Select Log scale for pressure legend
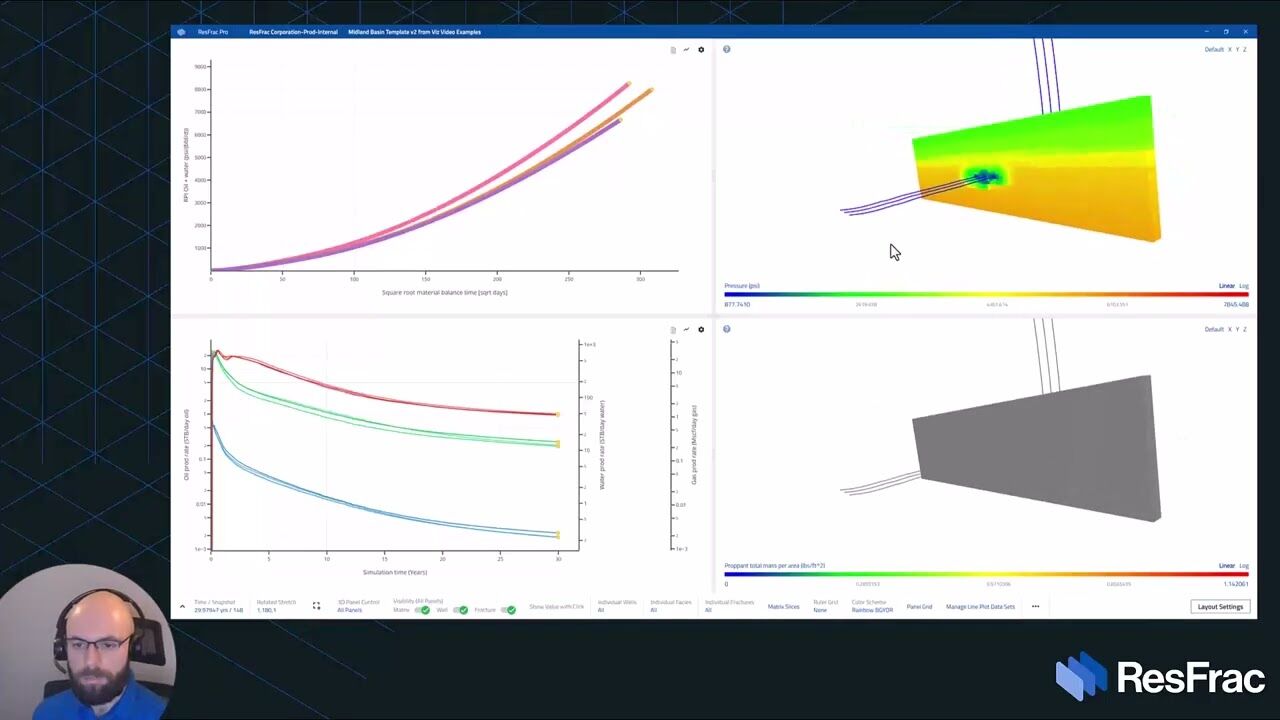This screenshot has width=1280, height=720. (x=1244, y=286)
